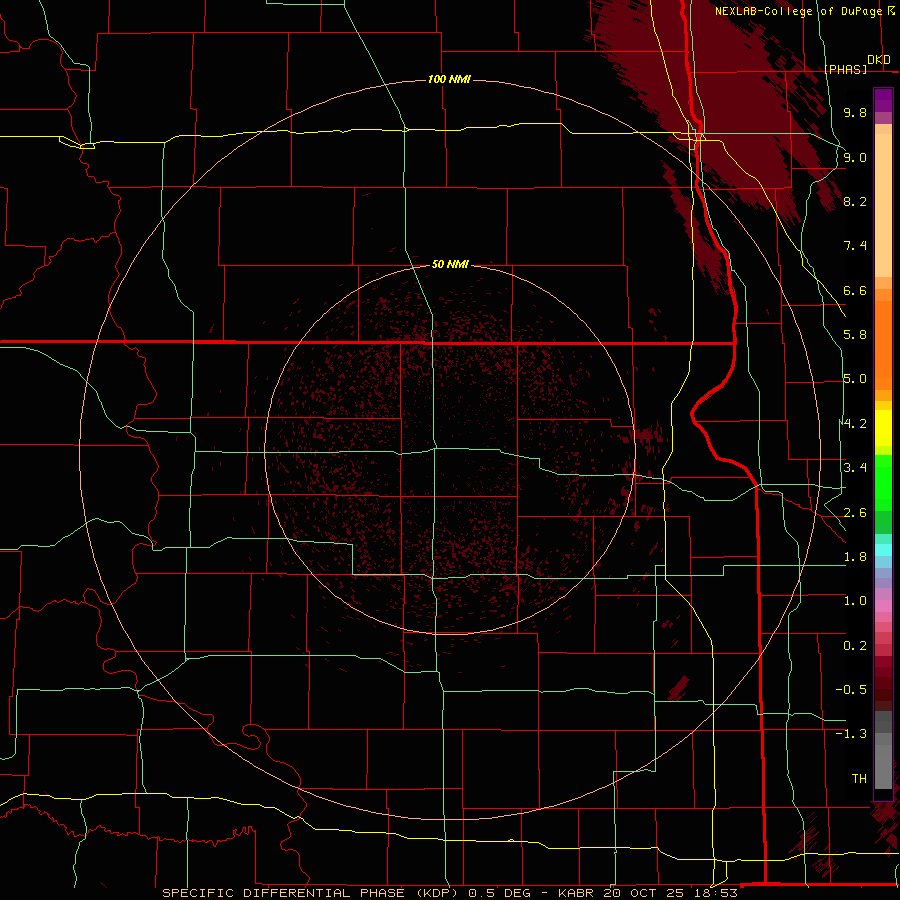The height and width of the screenshot is (900, 900).
Task: Select the 1.8 legend value
Action: [855, 557]
